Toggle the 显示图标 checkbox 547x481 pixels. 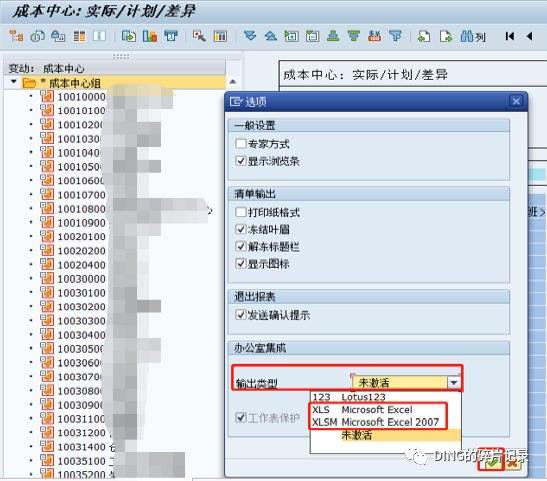(x=241, y=263)
